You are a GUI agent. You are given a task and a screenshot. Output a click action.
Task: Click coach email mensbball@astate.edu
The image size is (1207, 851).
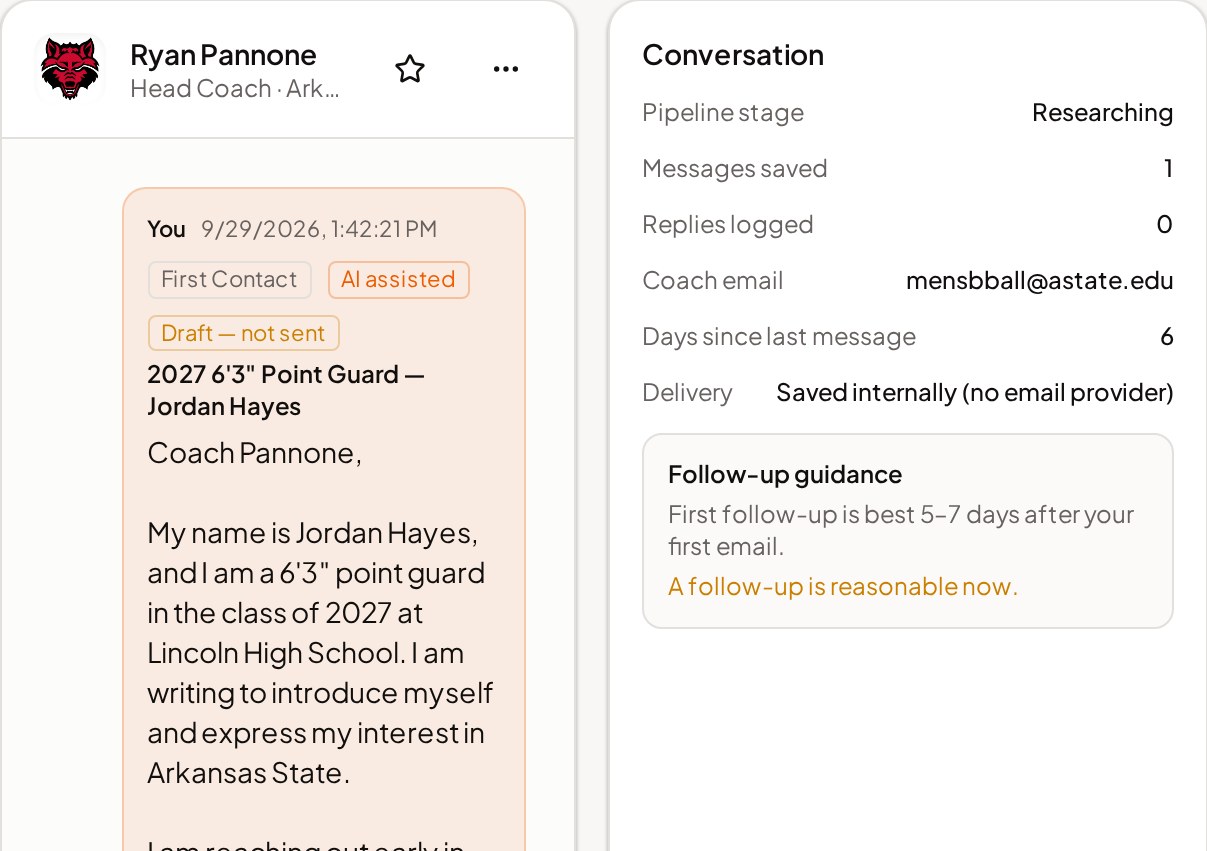click(x=1039, y=281)
